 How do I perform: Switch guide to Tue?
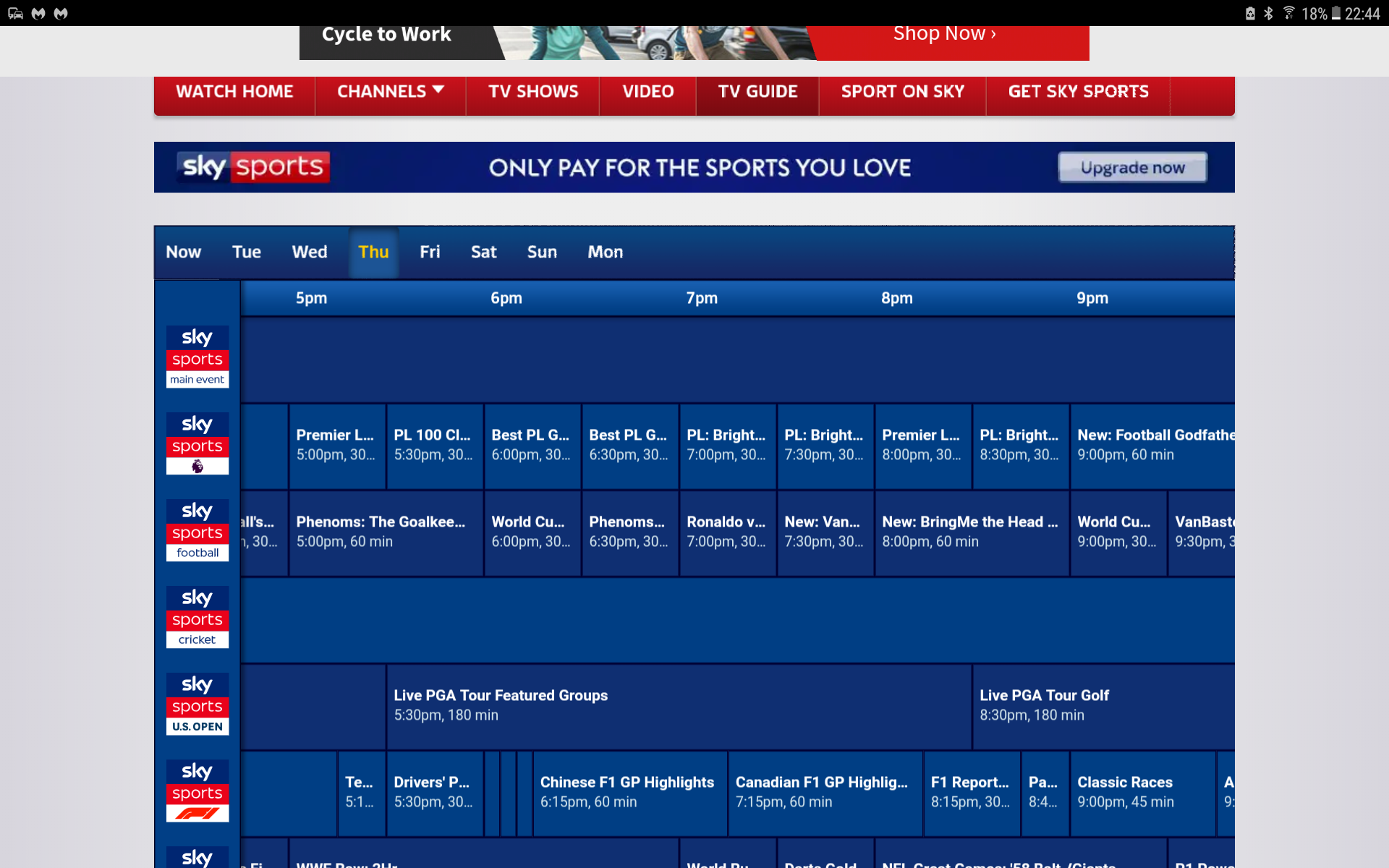[247, 252]
